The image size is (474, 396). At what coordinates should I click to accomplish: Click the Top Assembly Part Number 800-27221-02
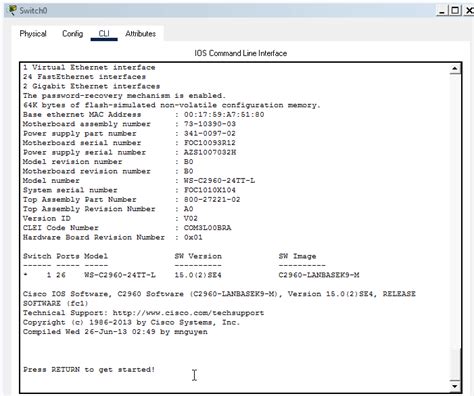pyautogui.click(x=212, y=199)
